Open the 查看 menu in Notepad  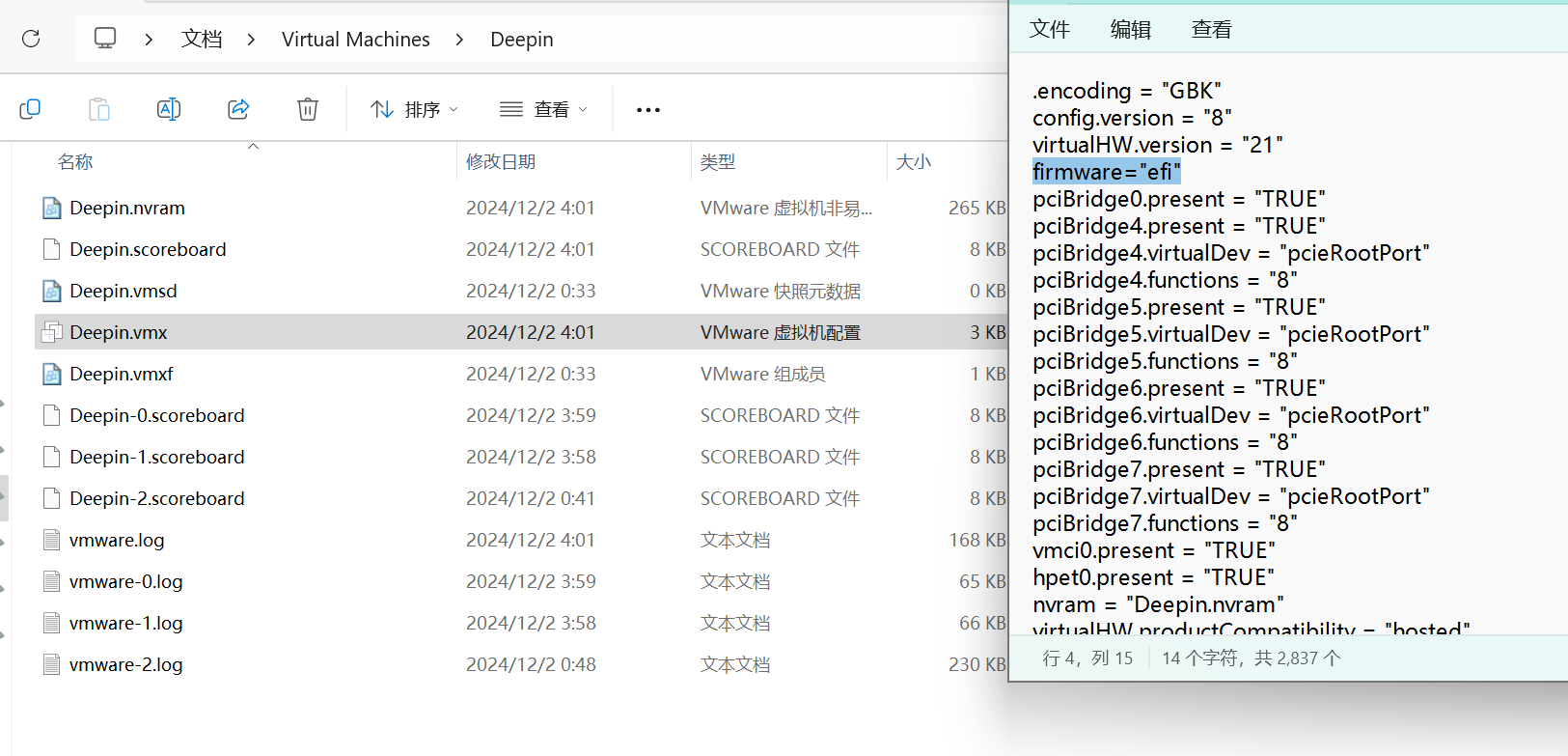[1212, 29]
